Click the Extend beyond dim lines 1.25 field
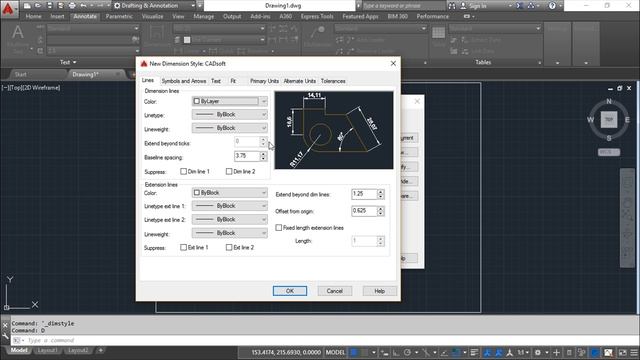640x360 pixels. tap(364, 194)
